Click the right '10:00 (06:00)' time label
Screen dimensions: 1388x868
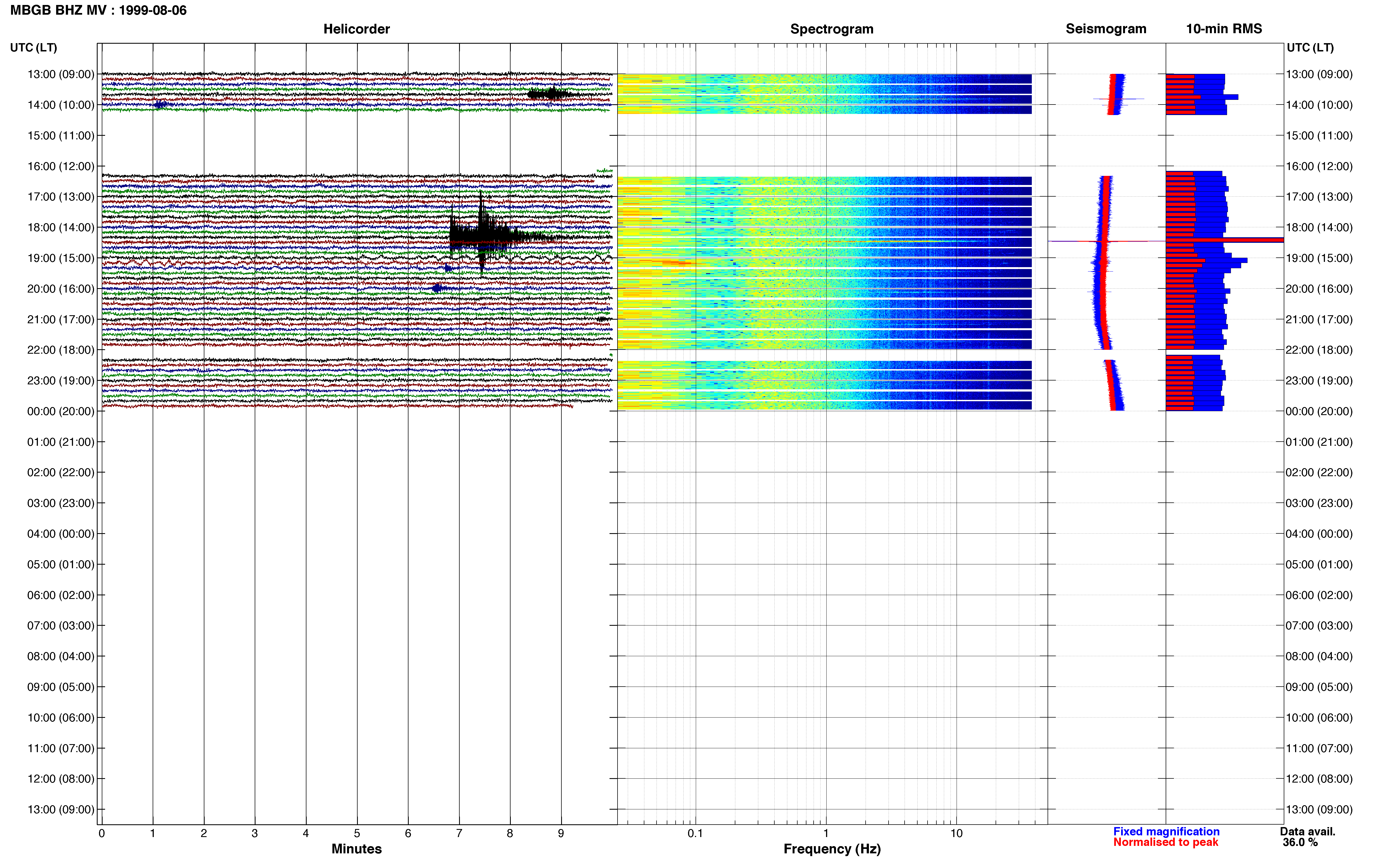[1319, 718]
